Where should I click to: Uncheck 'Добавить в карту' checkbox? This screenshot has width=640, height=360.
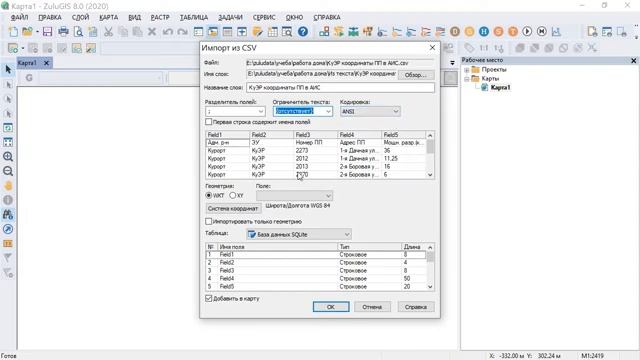click(209, 298)
